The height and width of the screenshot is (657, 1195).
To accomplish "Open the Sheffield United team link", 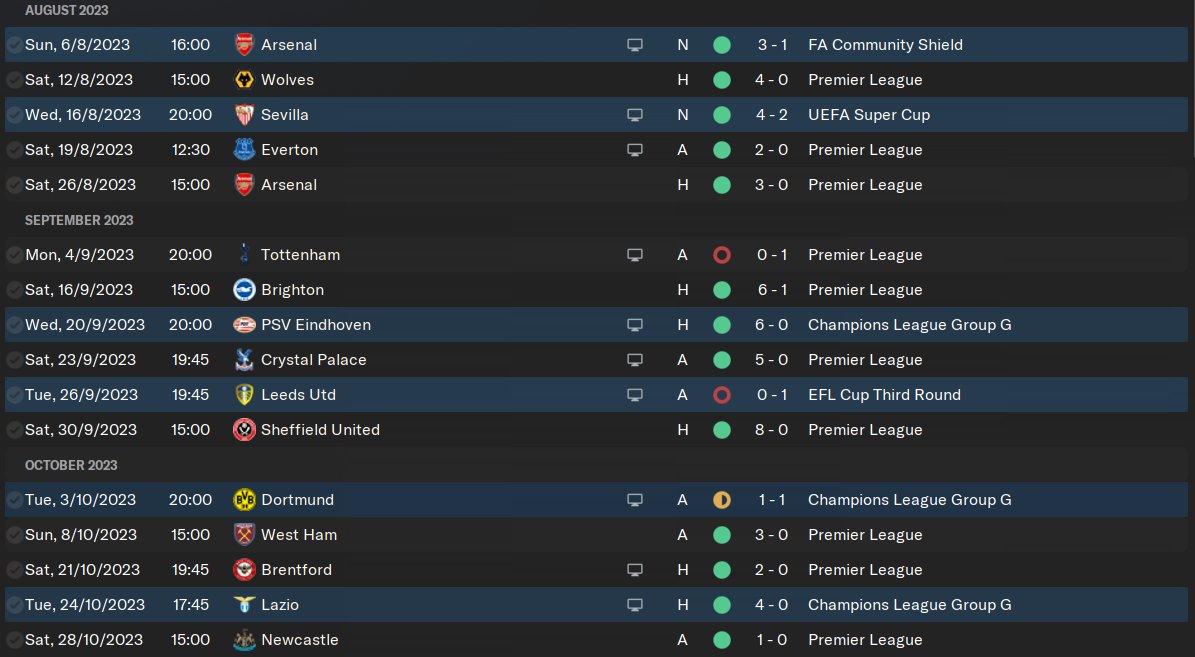I will point(320,430).
